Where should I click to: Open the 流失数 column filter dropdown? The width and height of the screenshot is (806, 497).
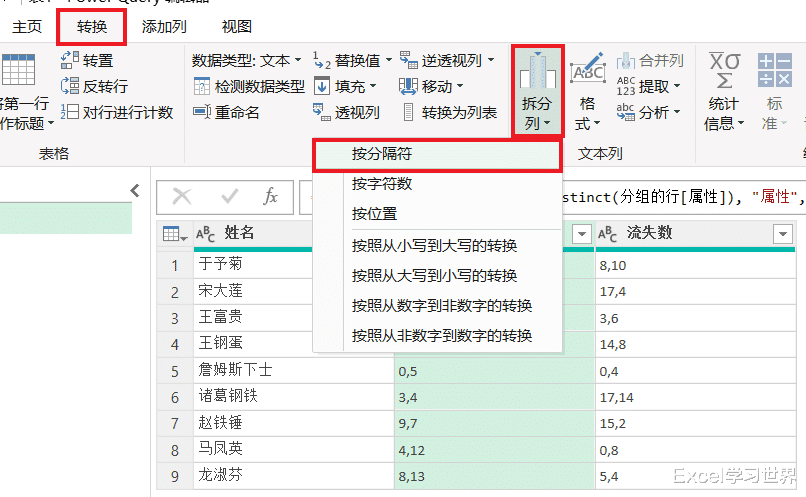coord(782,234)
